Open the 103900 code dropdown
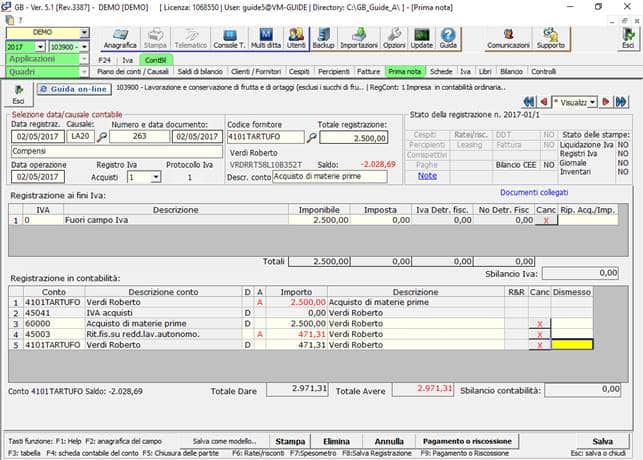This screenshot has height=460, width=643. 84,47
